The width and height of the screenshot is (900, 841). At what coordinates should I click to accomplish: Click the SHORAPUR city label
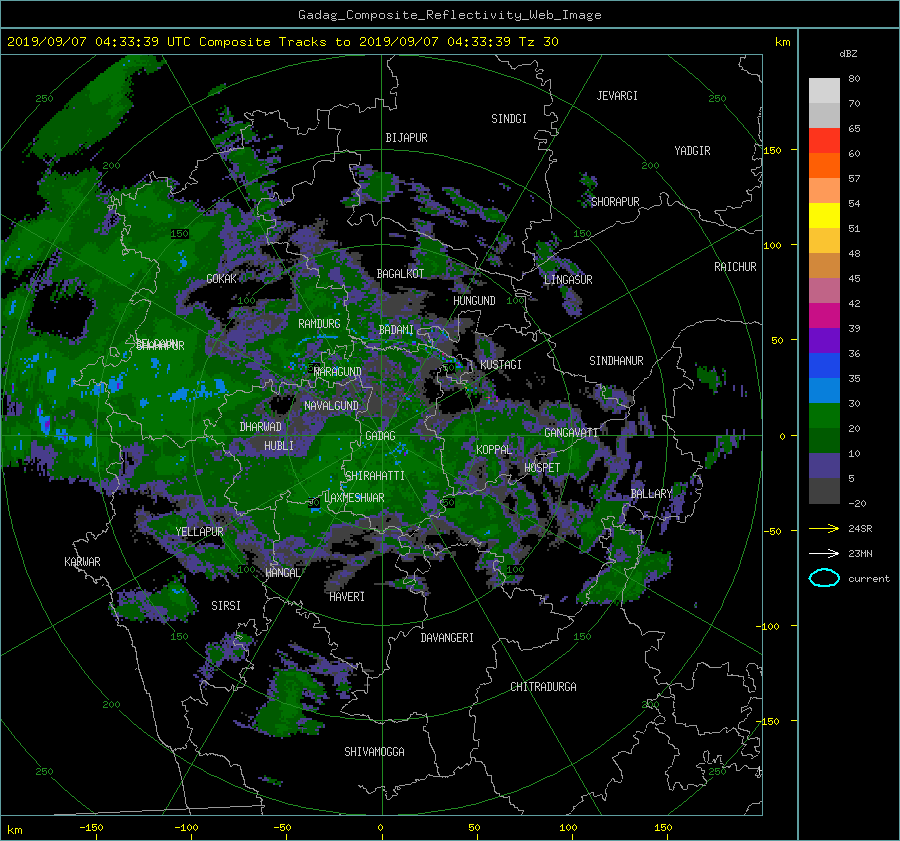[615, 202]
